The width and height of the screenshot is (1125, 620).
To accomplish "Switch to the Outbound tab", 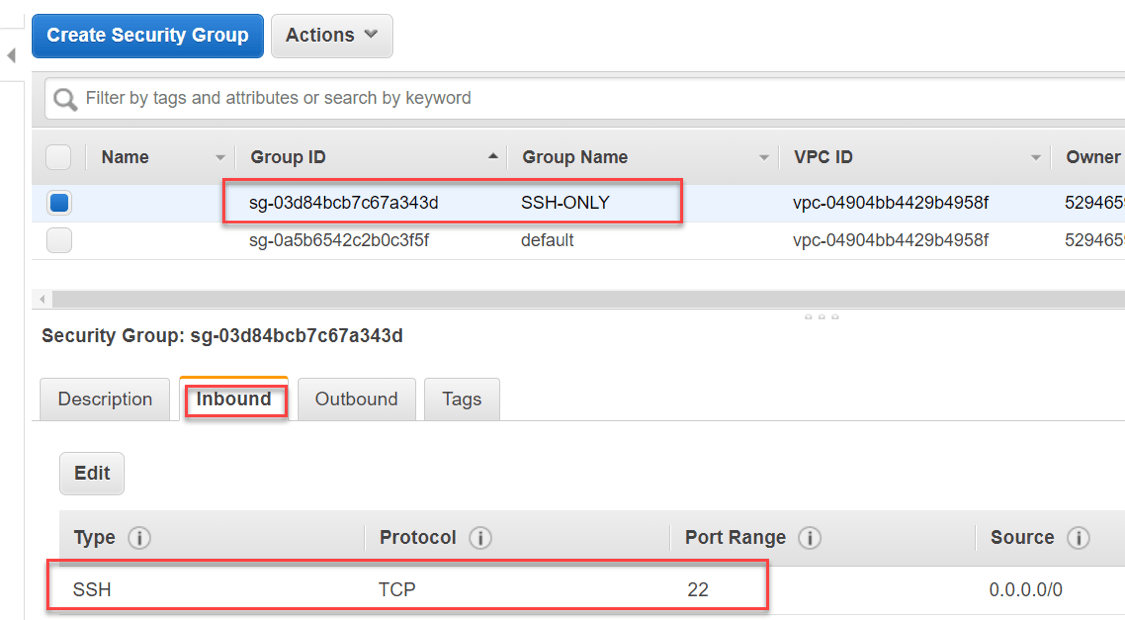I will click(x=356, y=399).
